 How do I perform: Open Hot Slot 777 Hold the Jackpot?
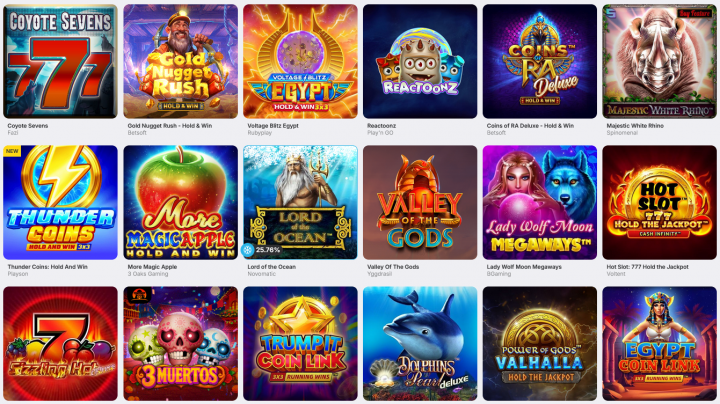[x=659, y=202]
